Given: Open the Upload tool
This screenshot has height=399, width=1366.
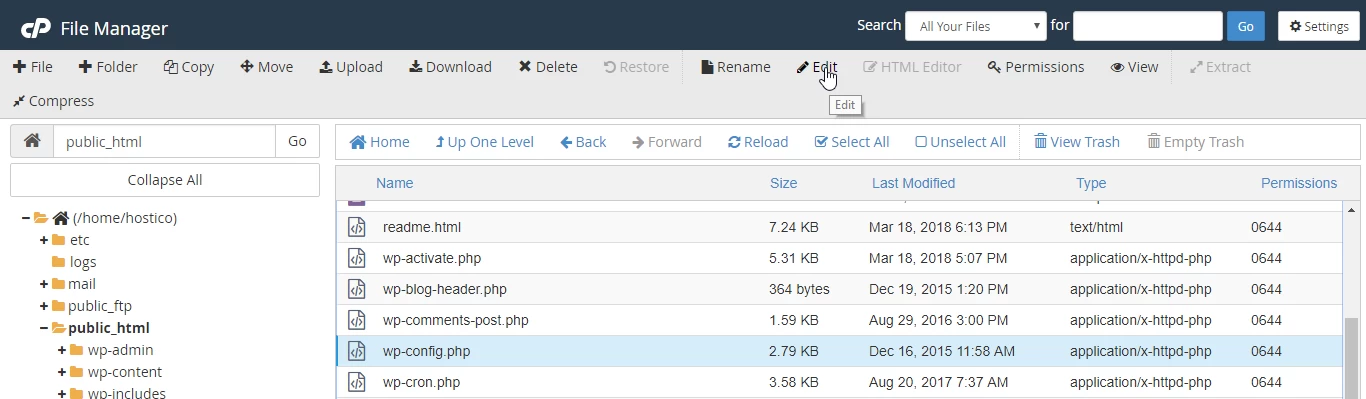Looking at the screenshot, I should [x=351, y=67].
